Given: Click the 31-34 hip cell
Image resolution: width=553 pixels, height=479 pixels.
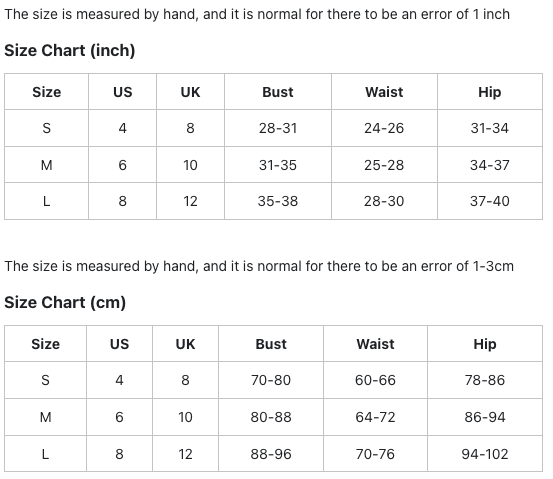Looking at the screenshot, I should (490, 128).
